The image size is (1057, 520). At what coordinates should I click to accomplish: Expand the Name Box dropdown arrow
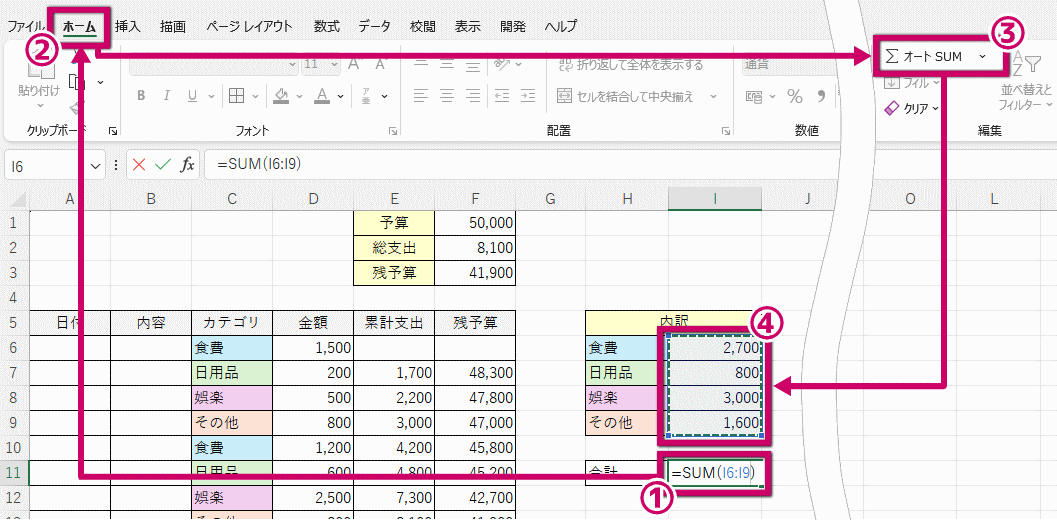(x=96, y=166)
